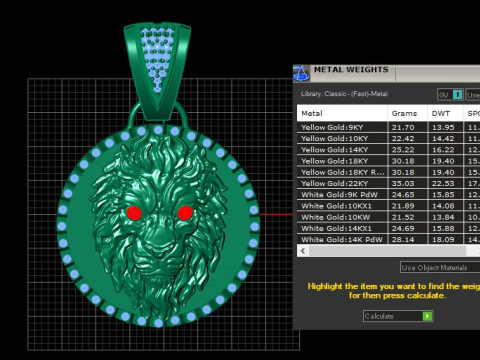Click the 21.89 grams value
The image size is (480, 360).
403,206
